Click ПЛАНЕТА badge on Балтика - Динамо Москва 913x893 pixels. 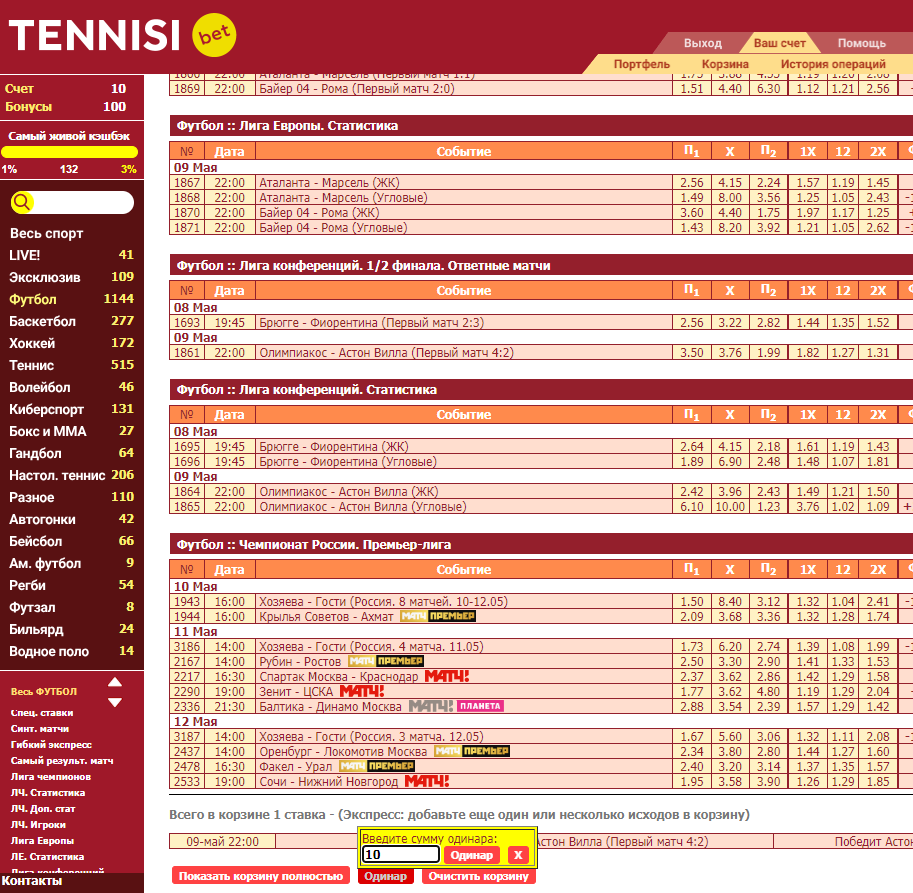(480, 706)
